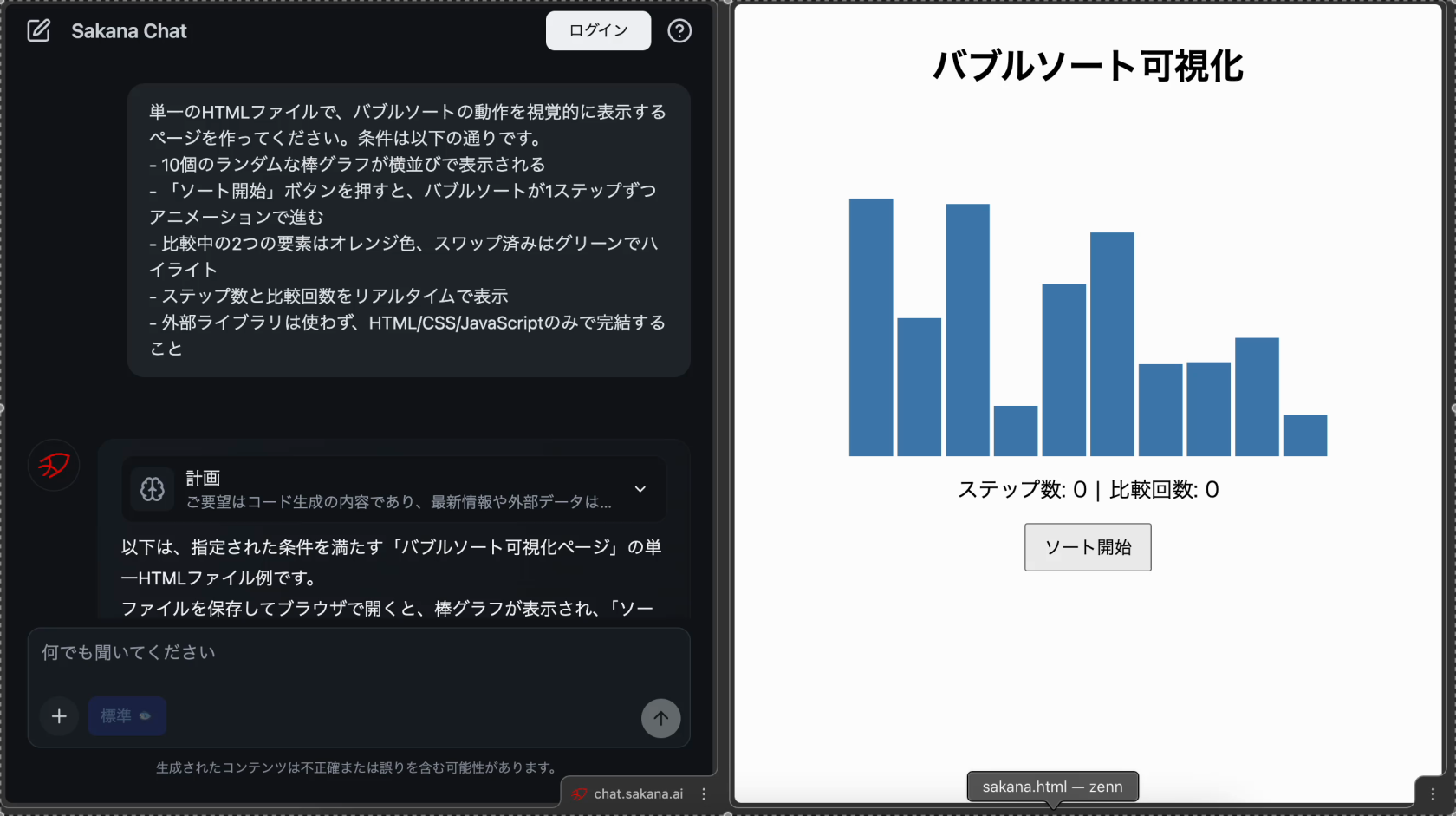Viewport: 1456px width, 816px height.
Task: Click the plus attachment button in the input box
Action: coord(58,716)
